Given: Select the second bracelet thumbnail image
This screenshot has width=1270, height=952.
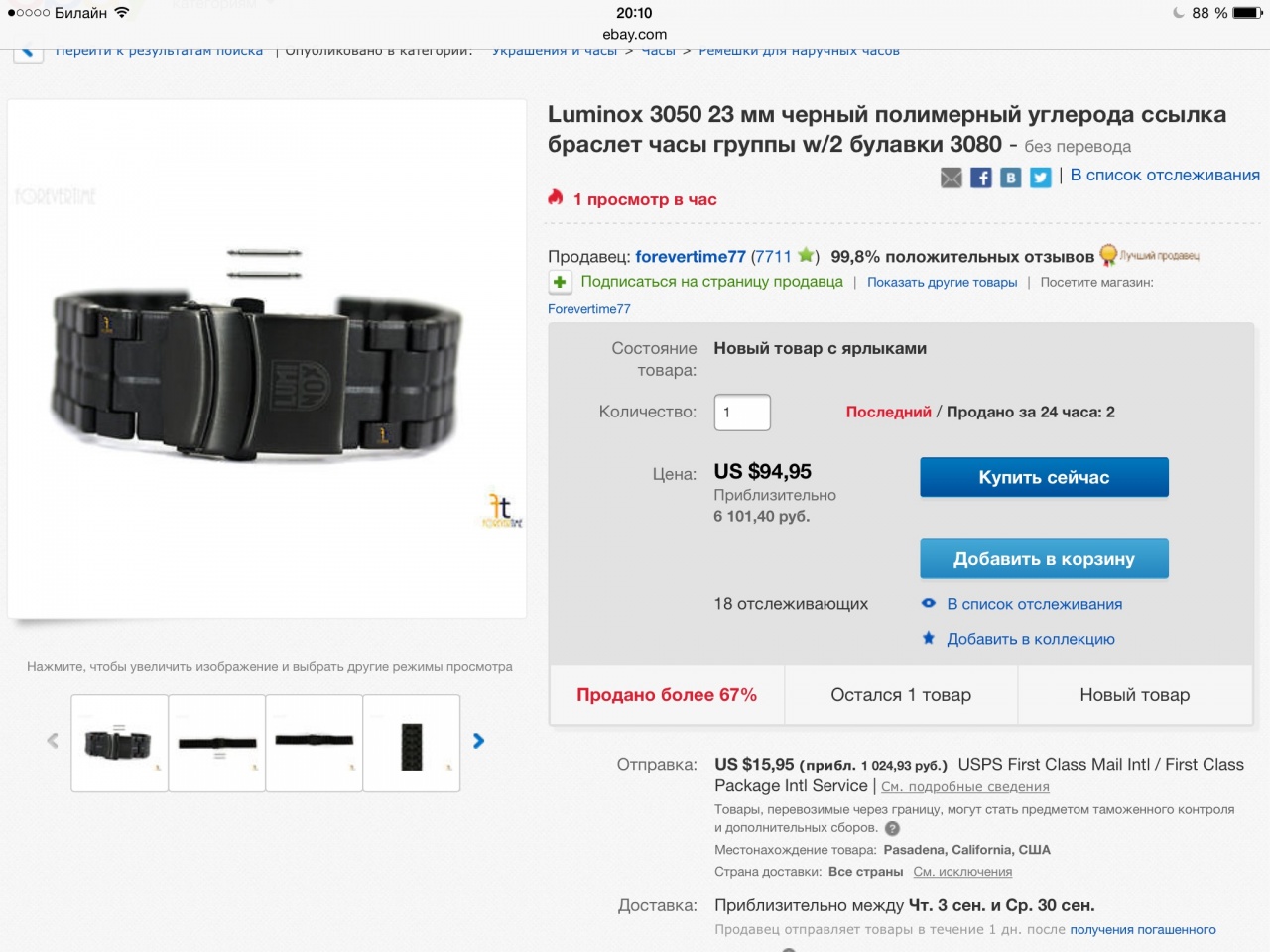Looking at the screenshot, I should (x=217, y=743).
